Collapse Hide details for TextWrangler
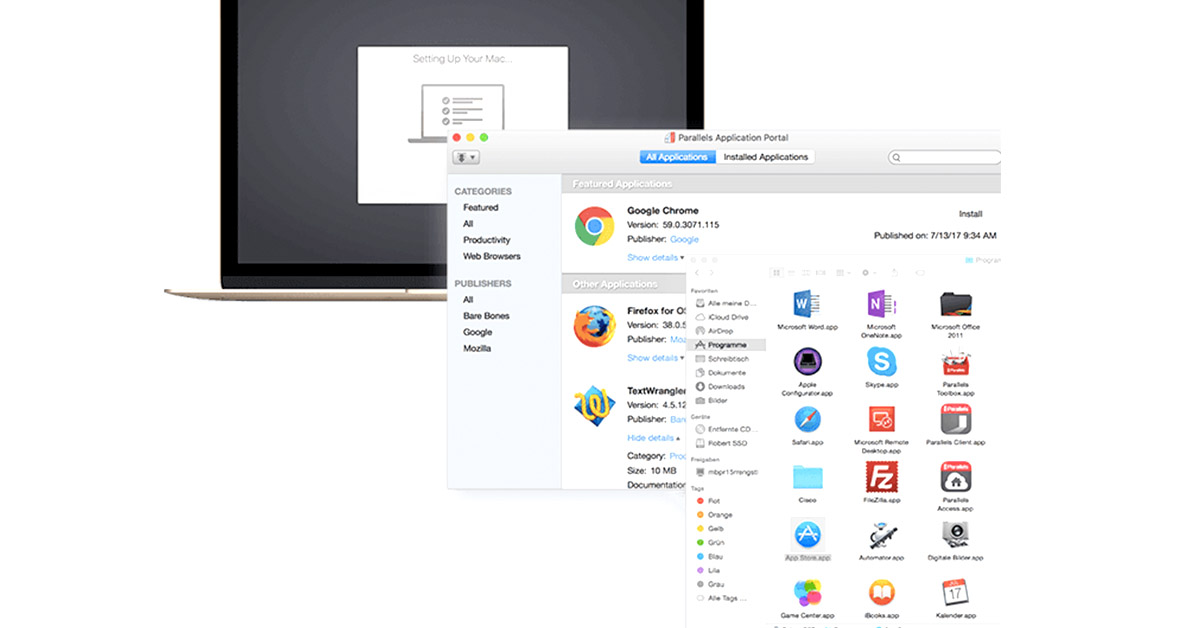The image size is (1200, 628). click(653, 438)
